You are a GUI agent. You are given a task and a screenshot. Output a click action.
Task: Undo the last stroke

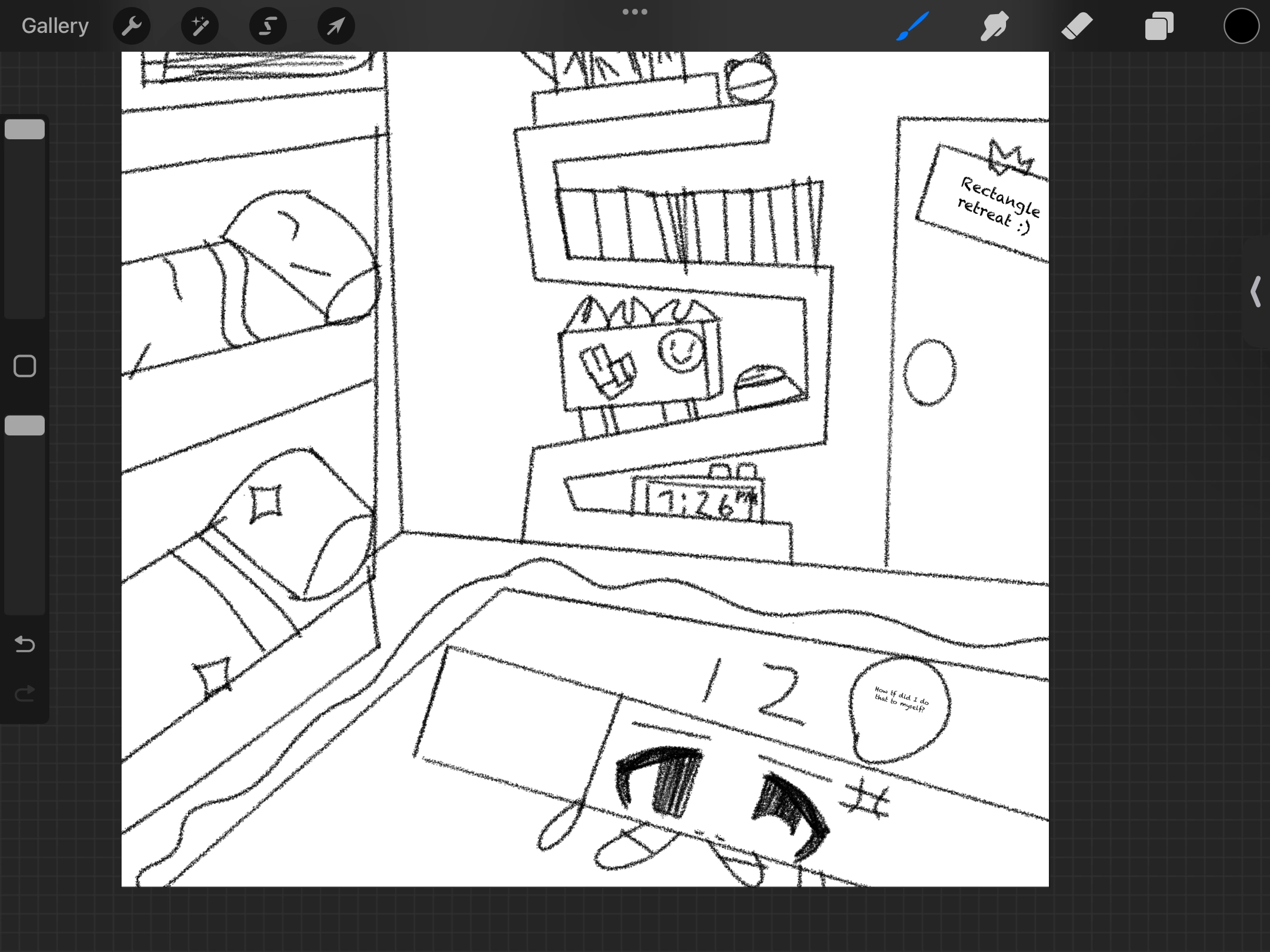[25, 645]
